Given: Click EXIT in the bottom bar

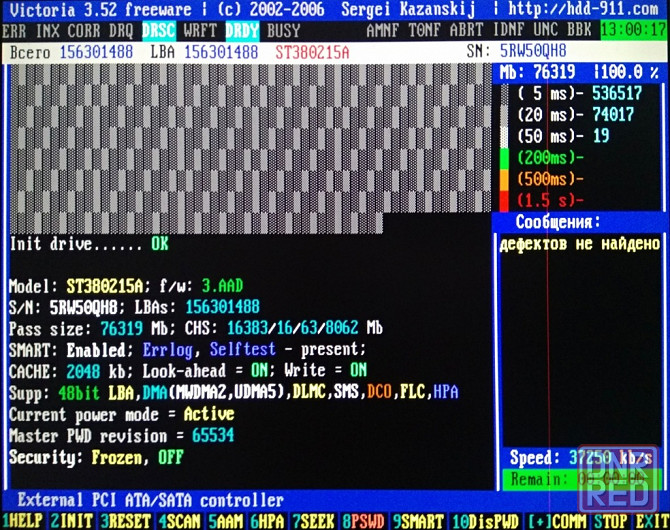Looking at the screenshot, I should click(652, 521).
